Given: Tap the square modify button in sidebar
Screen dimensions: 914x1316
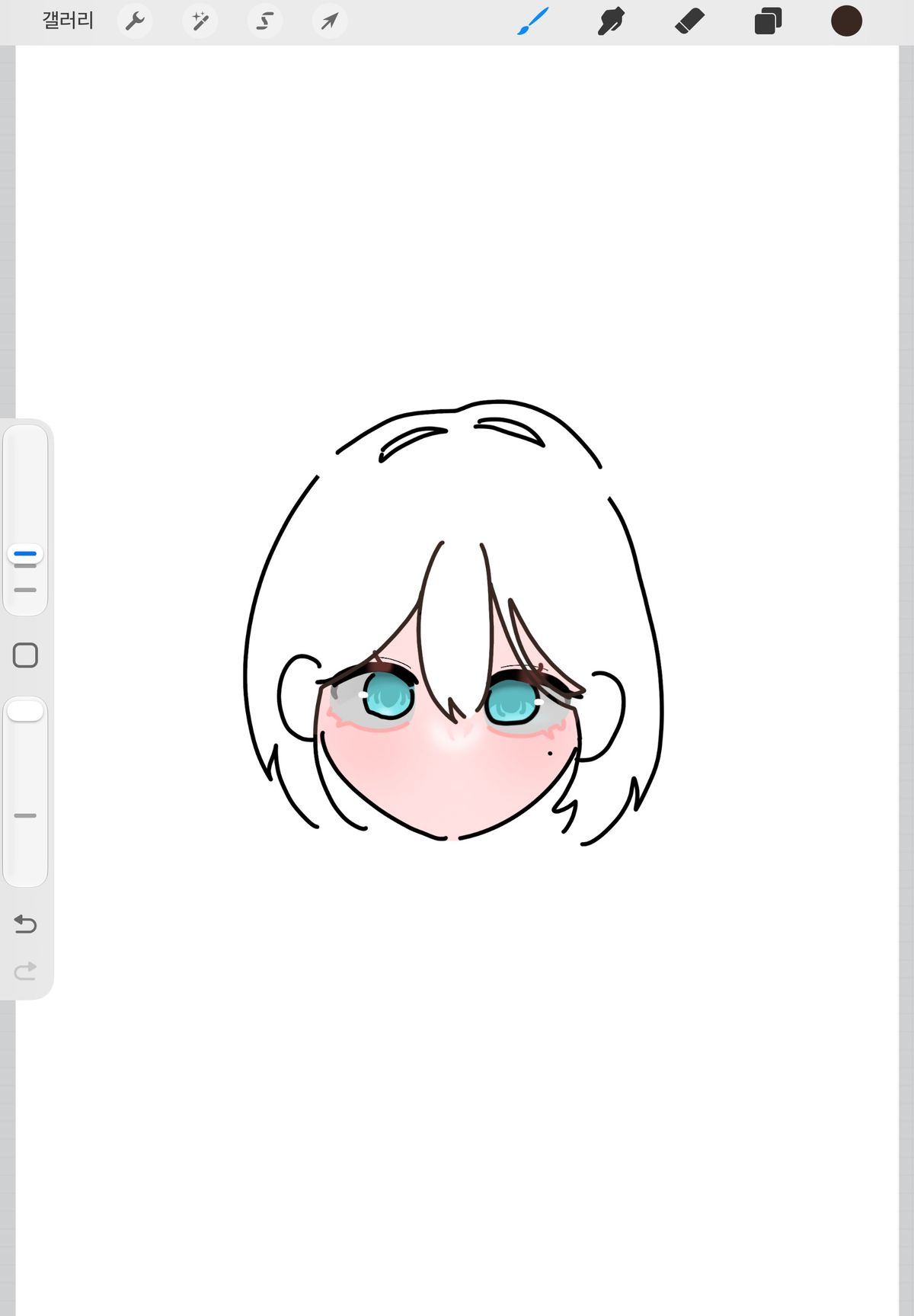Looking at the screenshot, I should [x=25, y=655].
